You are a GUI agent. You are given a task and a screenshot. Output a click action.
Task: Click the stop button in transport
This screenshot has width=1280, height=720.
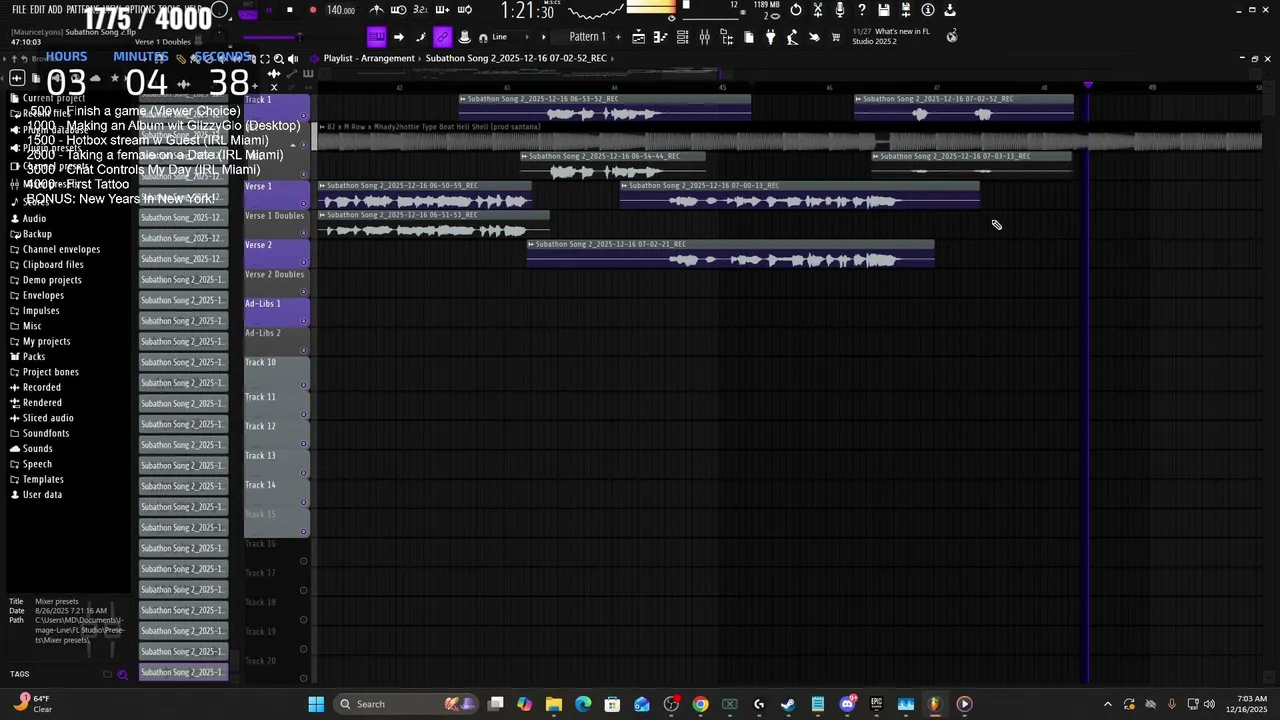coord(290,10)
